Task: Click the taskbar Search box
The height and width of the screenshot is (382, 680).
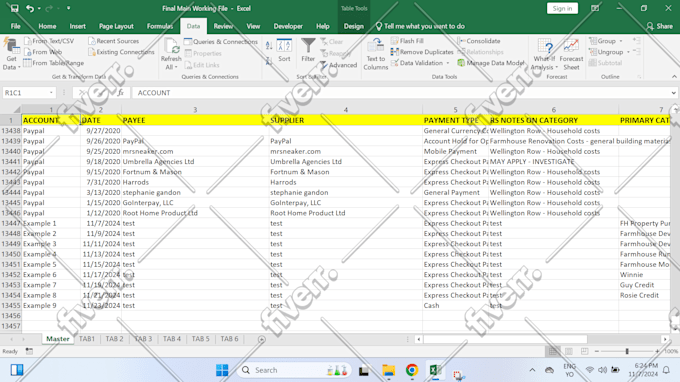Action: (x=294, y=370)
